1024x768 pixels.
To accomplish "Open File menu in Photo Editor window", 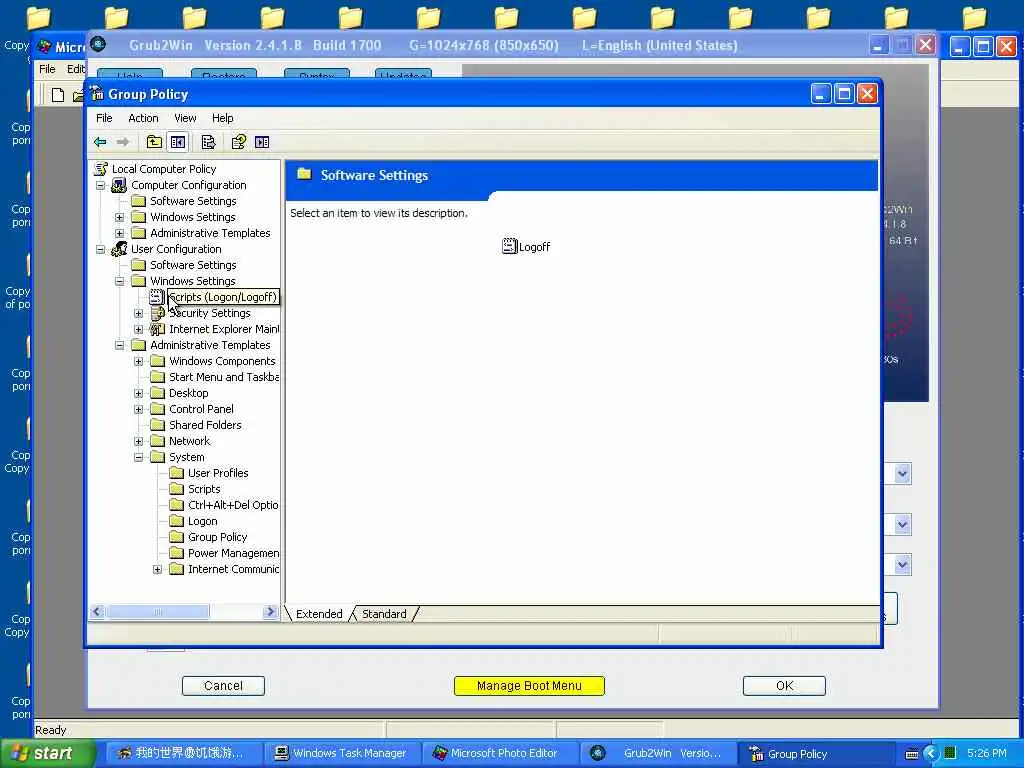I will tap(47, 69).
